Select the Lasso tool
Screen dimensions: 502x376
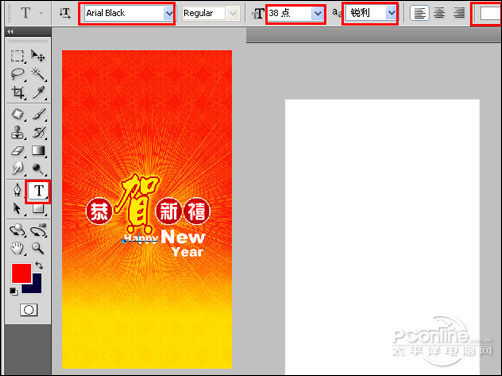tap(17, 74)
